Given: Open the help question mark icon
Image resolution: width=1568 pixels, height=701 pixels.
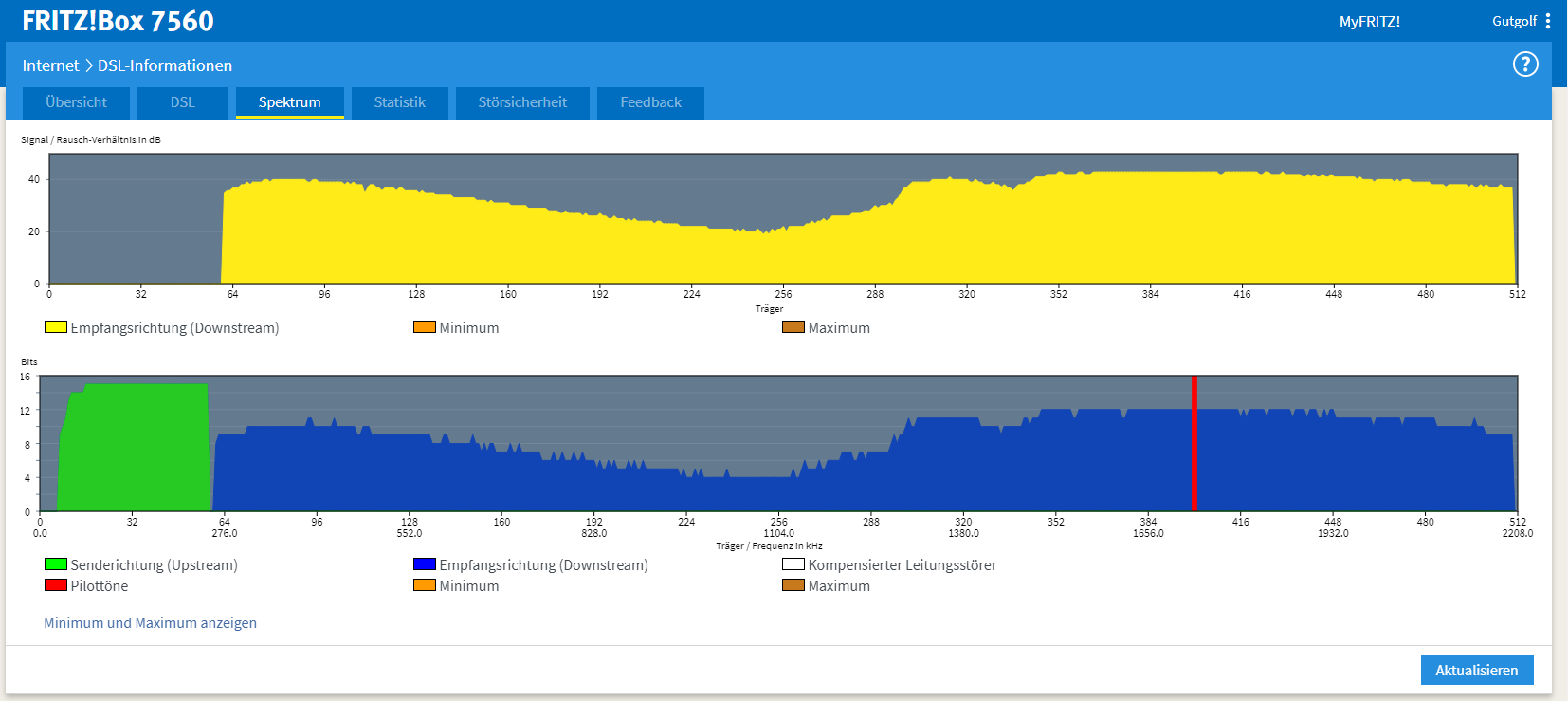Looking at the screenshot, I should (x=1525, y=65).
